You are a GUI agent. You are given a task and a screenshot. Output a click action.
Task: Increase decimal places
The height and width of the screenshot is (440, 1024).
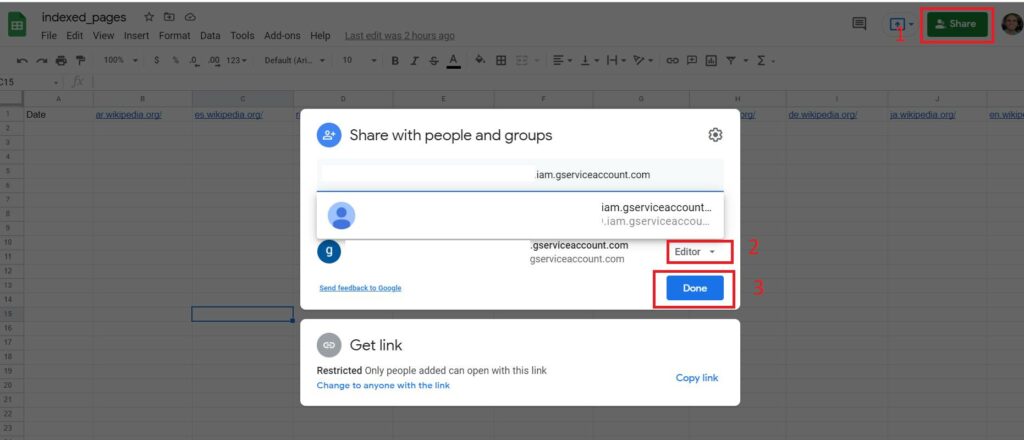click(x=214, y=61)
